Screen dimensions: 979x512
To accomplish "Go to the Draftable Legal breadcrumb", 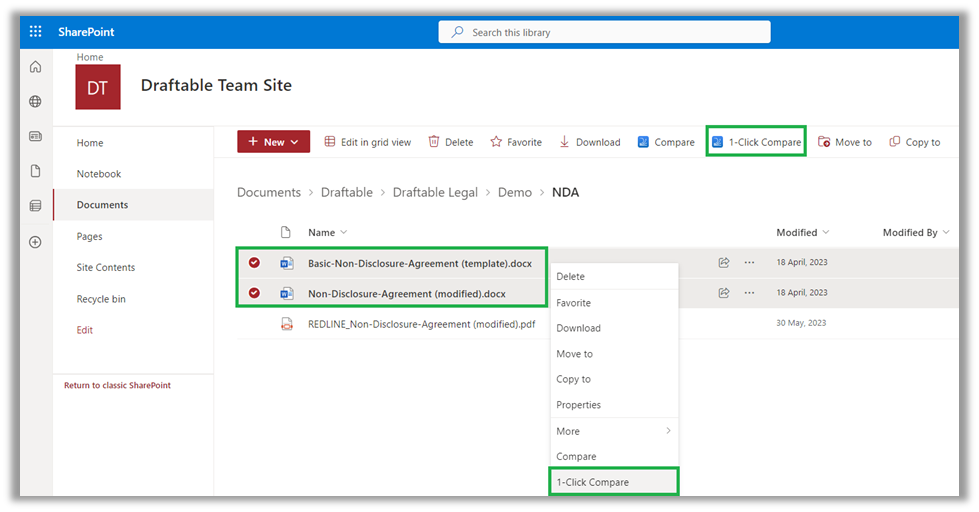I will point(435,192).
